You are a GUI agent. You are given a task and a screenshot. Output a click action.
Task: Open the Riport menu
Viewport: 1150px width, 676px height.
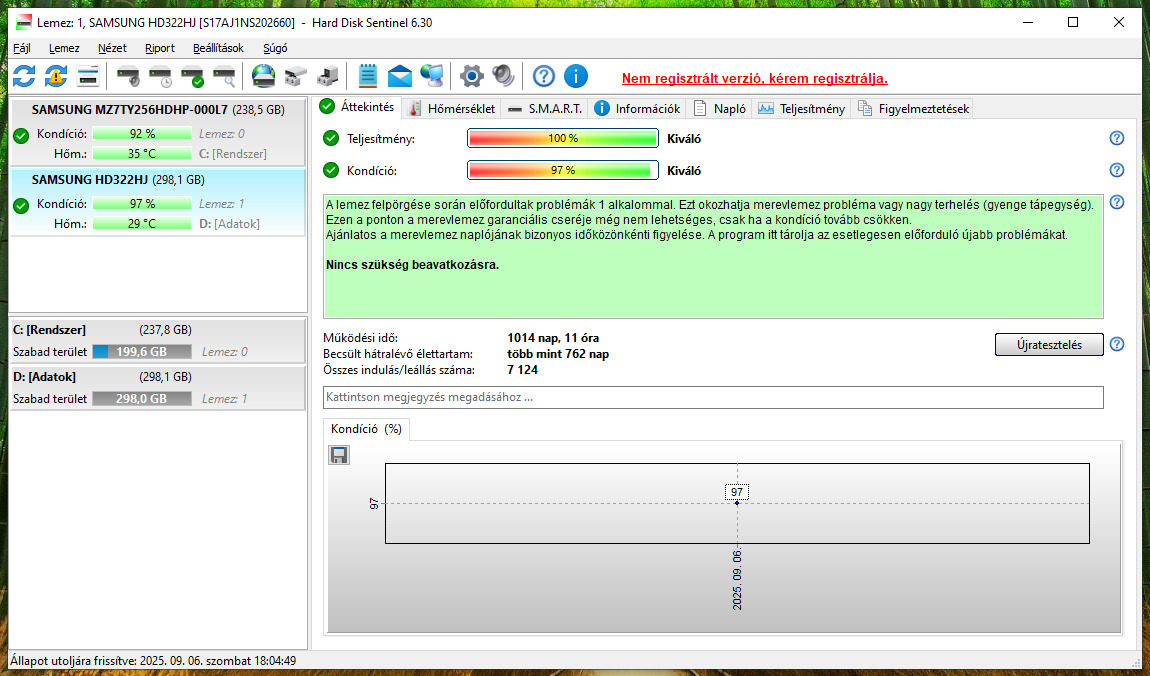[x=160, y=48]
